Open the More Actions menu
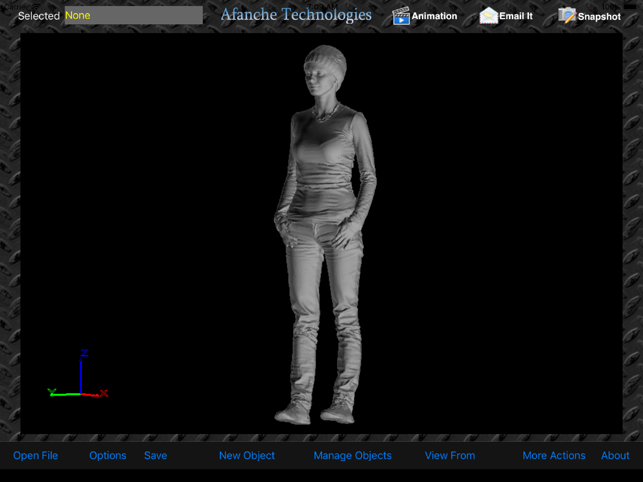Screen dimensions: 643x482 [x=554, y=455]
